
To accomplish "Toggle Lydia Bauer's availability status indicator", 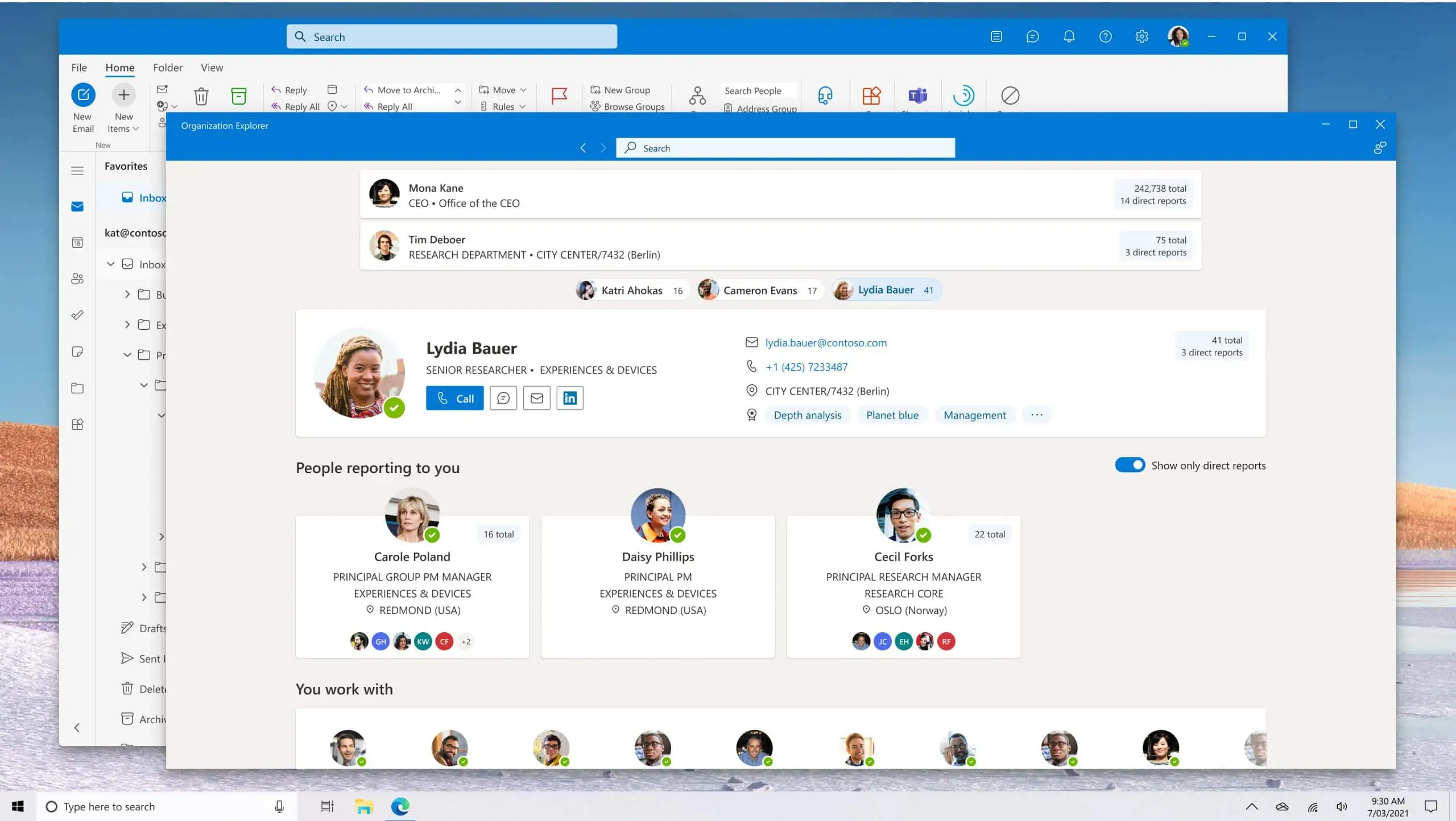I will (395, 407).
